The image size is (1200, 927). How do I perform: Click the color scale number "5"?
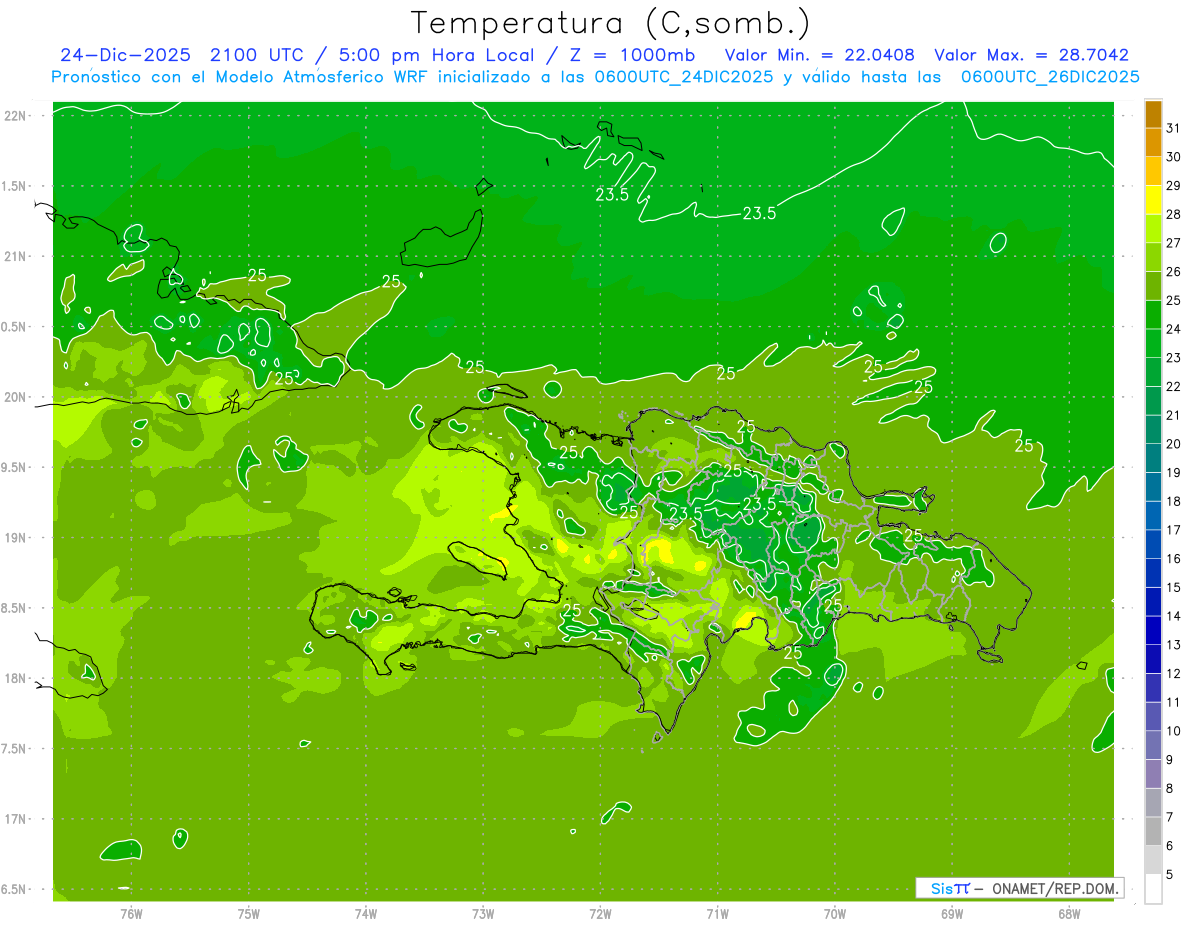(1169, 875)
